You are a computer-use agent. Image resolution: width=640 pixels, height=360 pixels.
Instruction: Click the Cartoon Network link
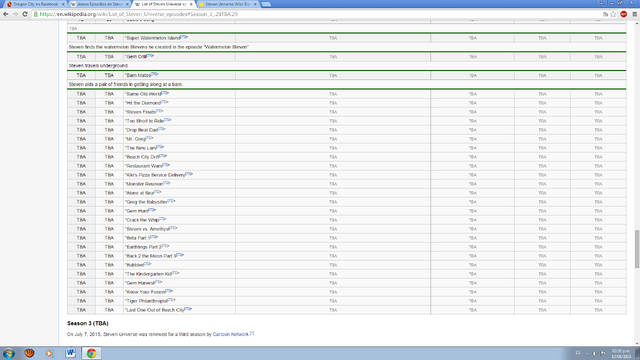[231, 334]
